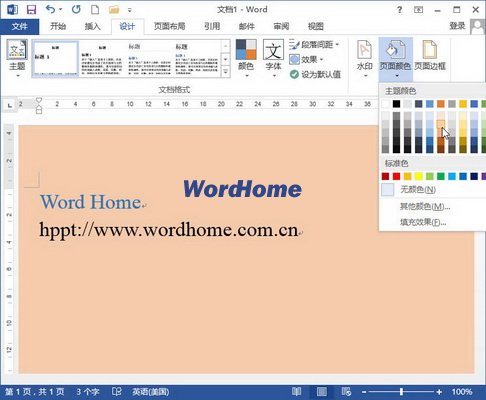This screenshot has width=486, height=400.
Task: Click the 设为默认值 set as default button
Action: 315,74
